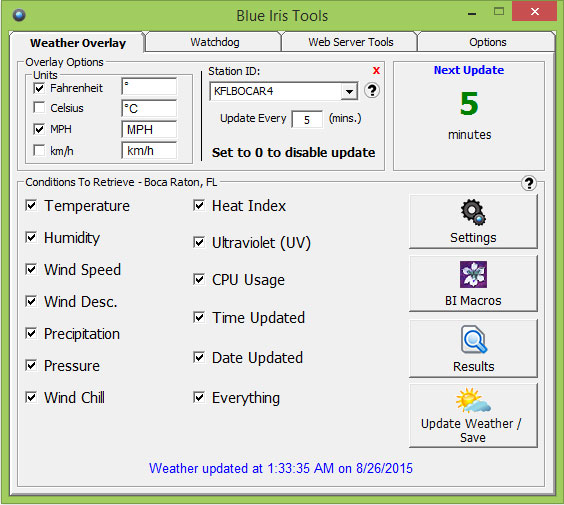Click the Conditions To Retrieve help icon
The image size is (564, 505).
529,183
